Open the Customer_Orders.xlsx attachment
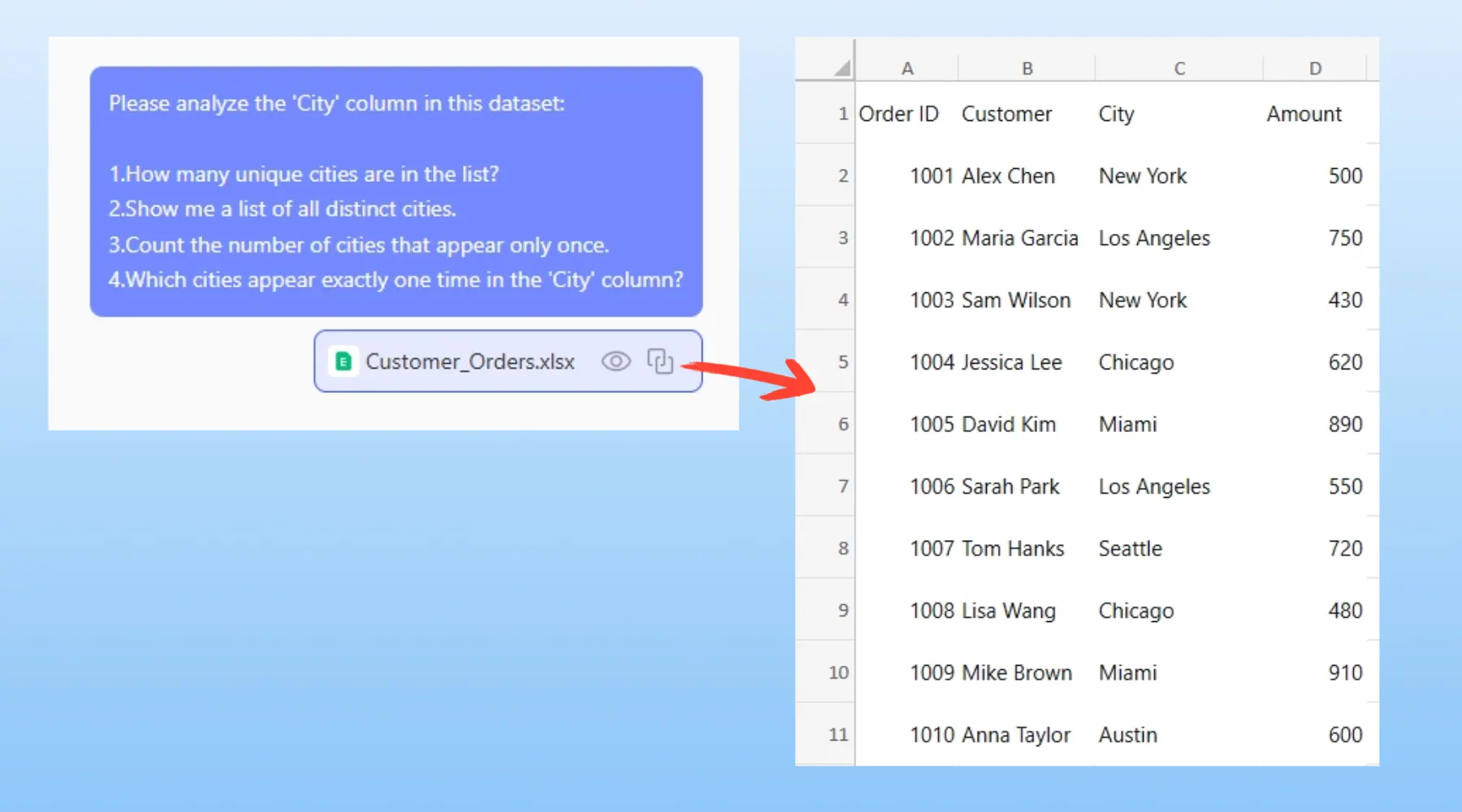The image size is (1462, 812). pyautogui.click(x=469, y=361)
